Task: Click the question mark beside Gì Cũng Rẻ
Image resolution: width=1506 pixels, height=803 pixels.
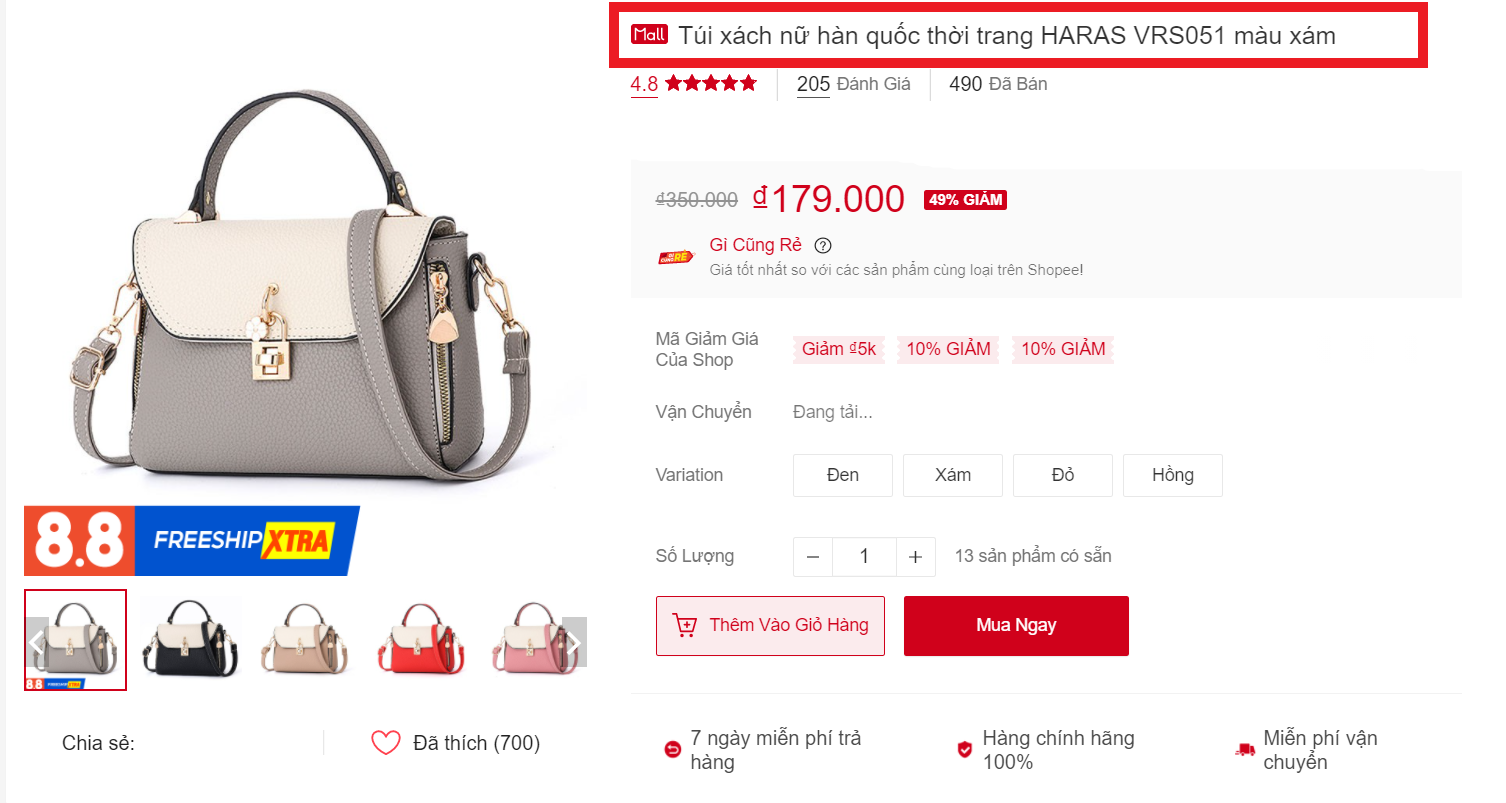Action: (823, 246)
